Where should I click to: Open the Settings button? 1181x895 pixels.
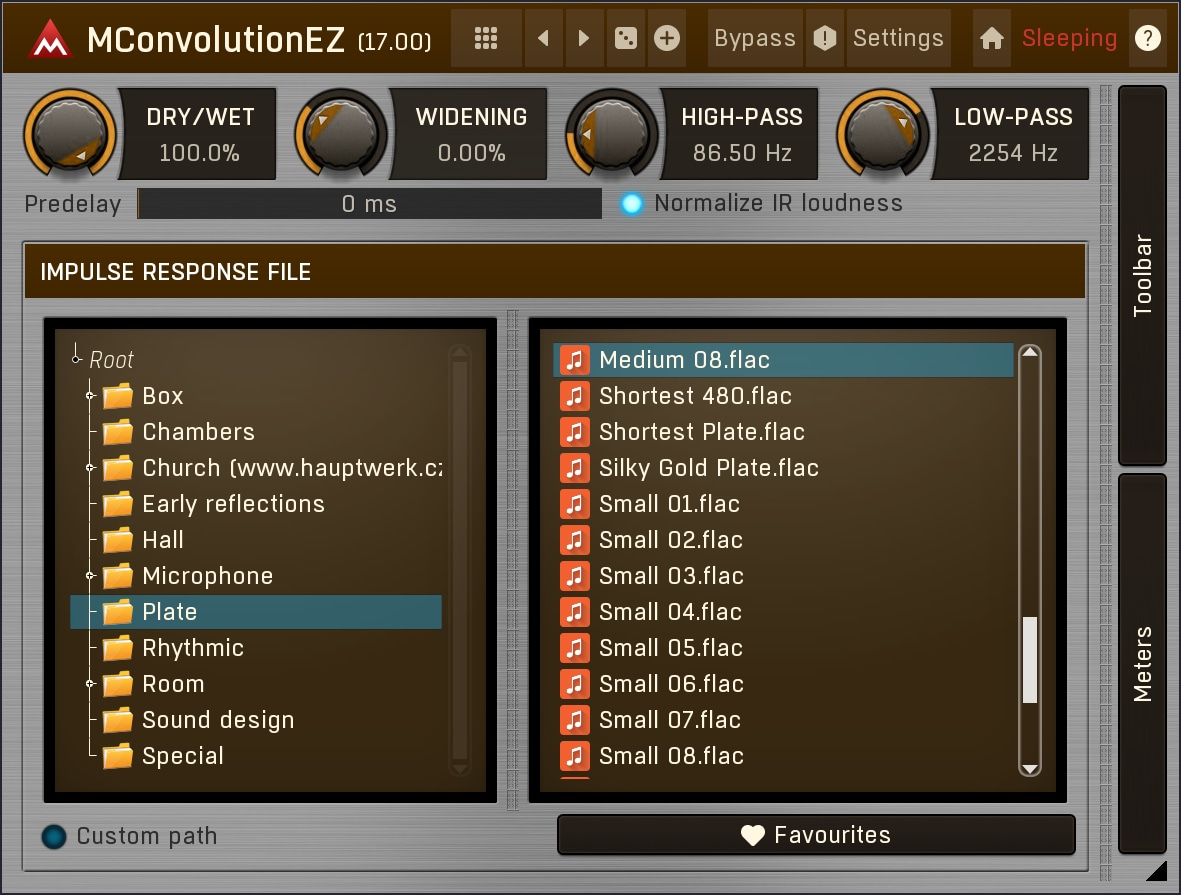click(897, 39)
